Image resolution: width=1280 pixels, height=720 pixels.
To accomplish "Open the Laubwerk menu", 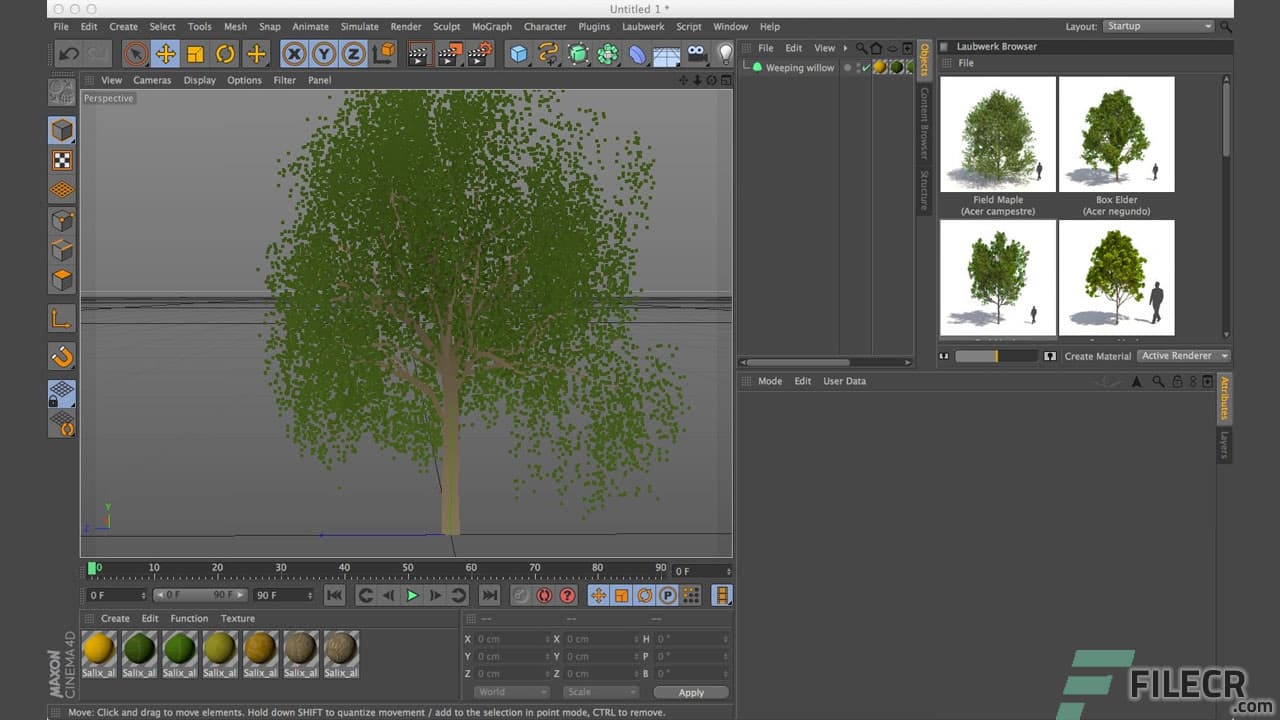I will [643, 27].
